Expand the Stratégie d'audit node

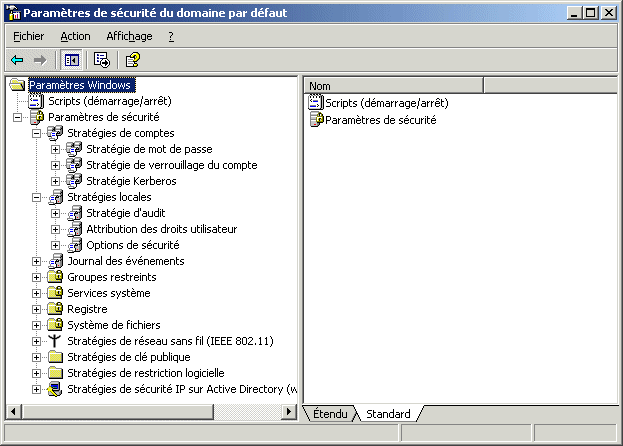click(56, 213)
